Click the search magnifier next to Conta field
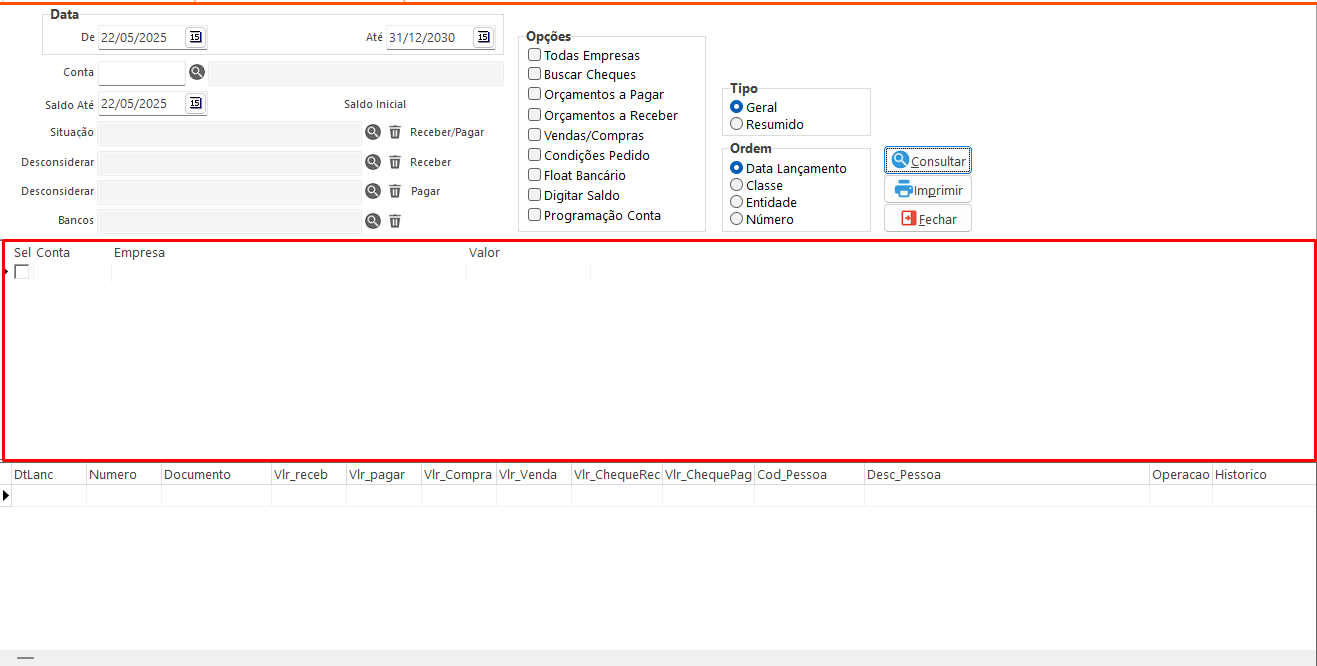This screenshot has width=1317, height=666. coord(197,72)
